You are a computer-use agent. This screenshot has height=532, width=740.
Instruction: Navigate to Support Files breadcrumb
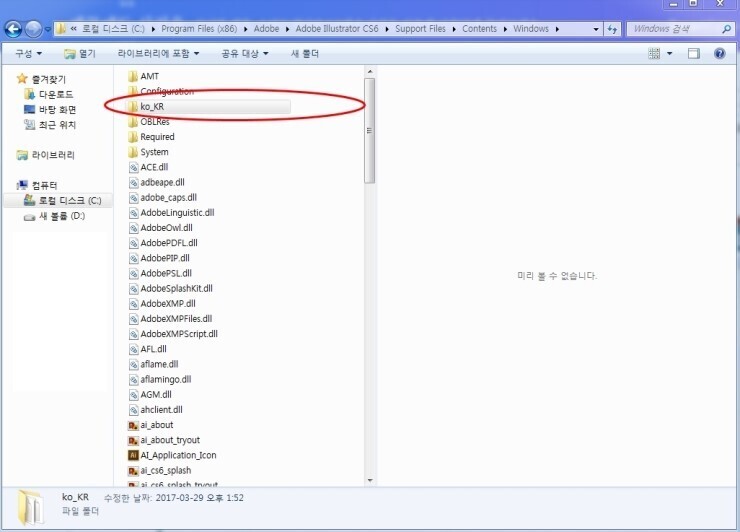pyautogui.click(x=420, y=29)
